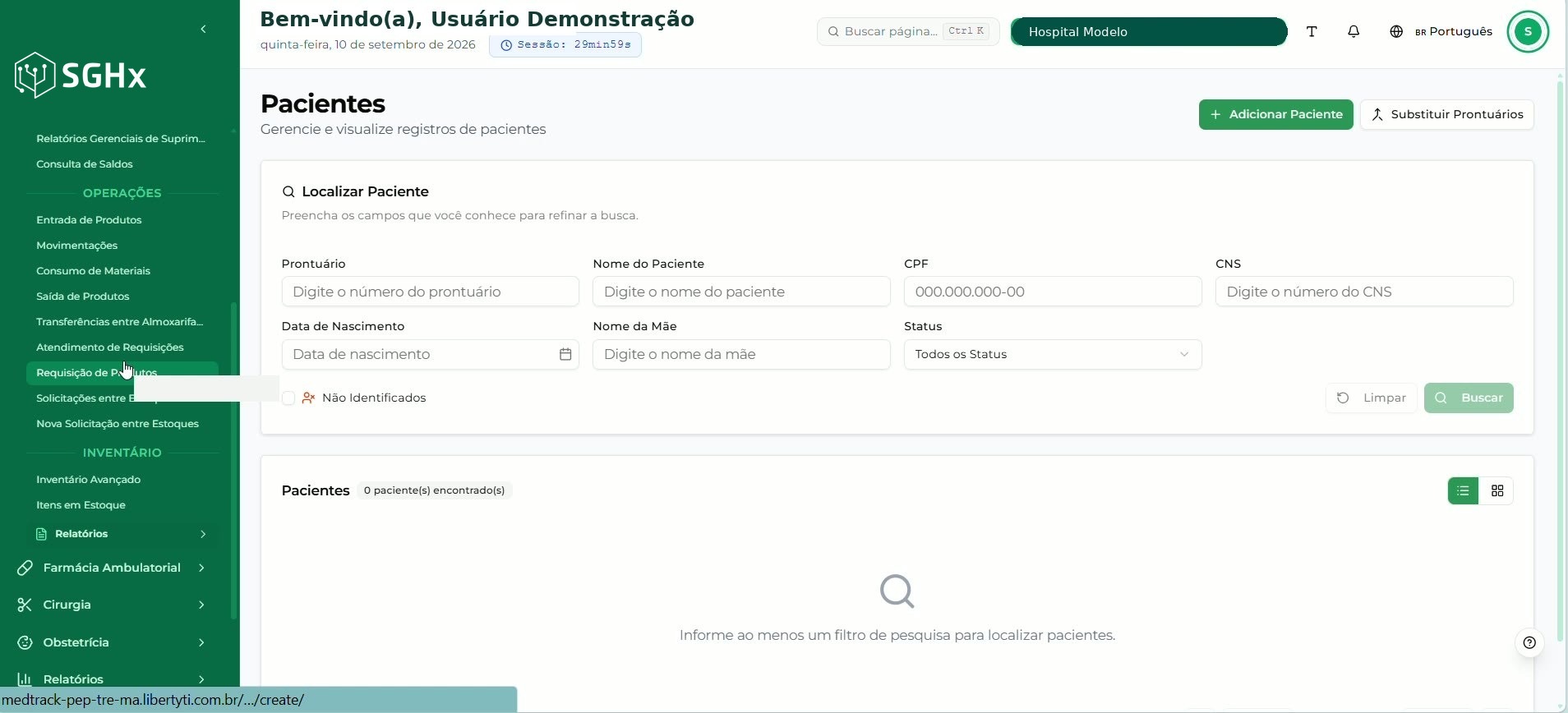Expand the Cirurgia menu
This screenshot has width=1568, height=713.
[112, 605]
